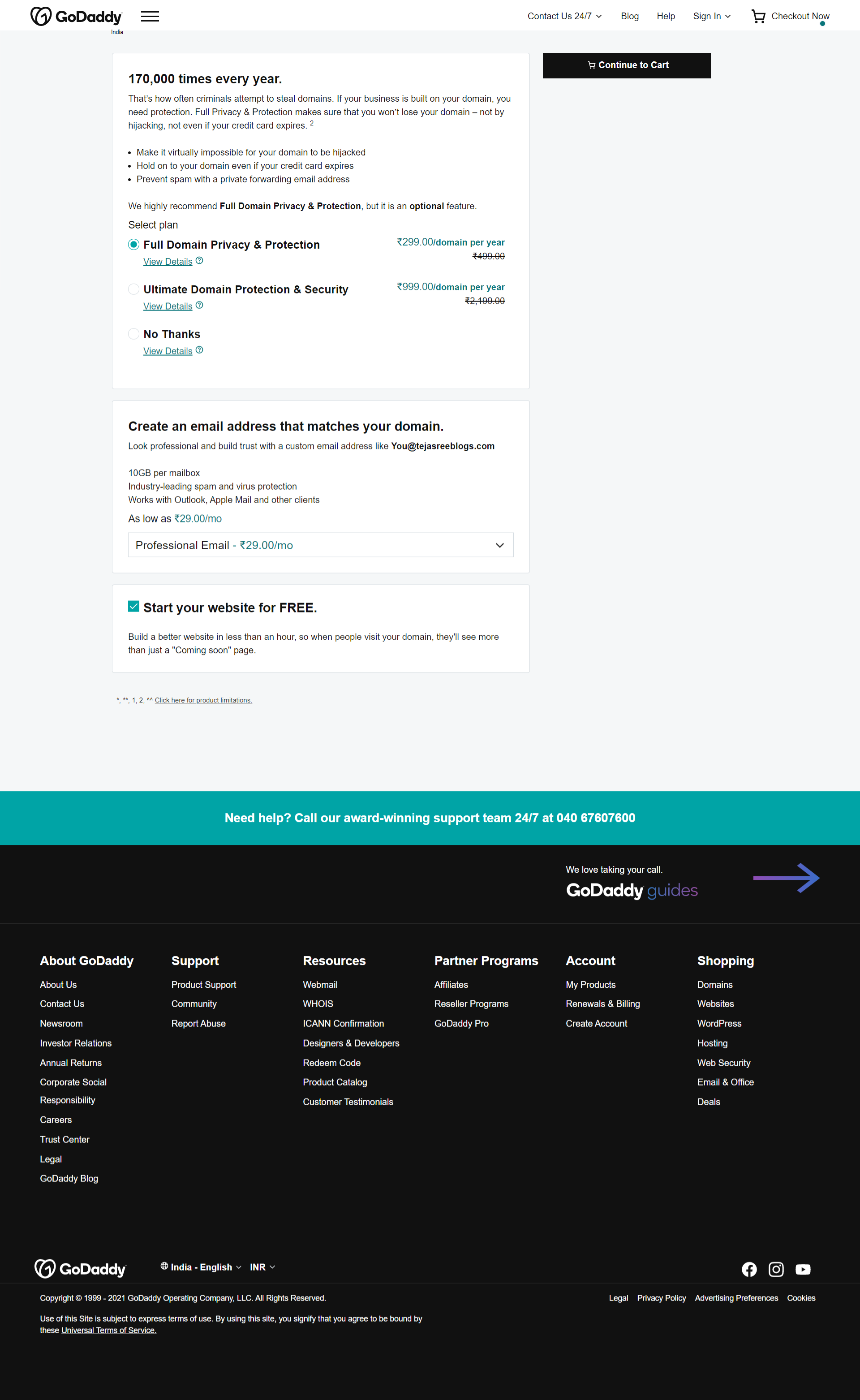This screenshot has height=1400, width=860.
Task: View Details under No Thanks
Action: click(168, 351)
